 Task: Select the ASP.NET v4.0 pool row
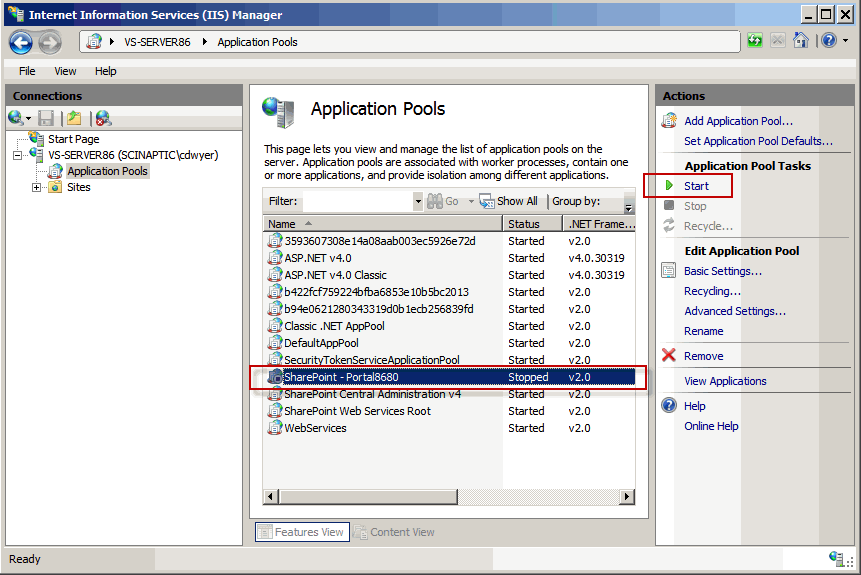click(x=449, y=258)
